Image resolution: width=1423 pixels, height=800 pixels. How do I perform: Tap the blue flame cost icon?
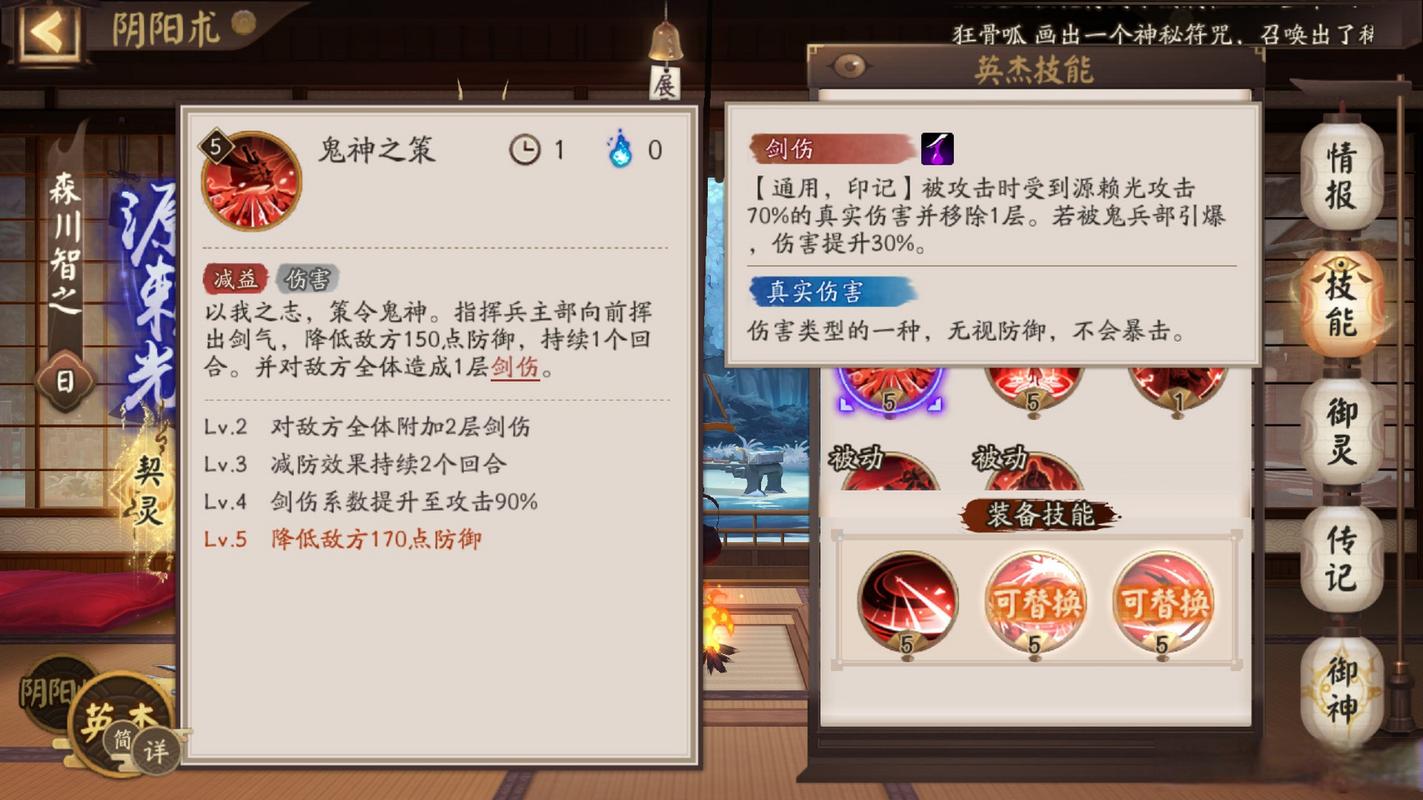click(x=620, y=150)
